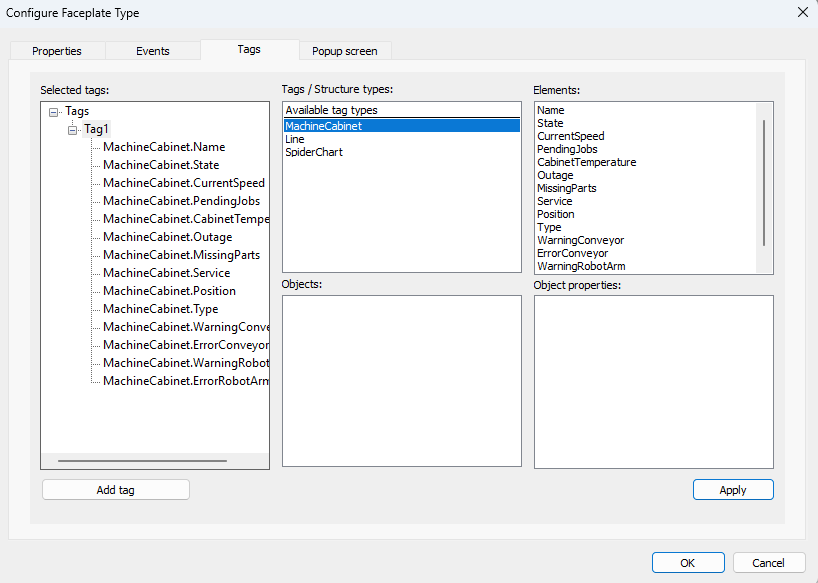Confirm the dialog with OK
Viewport: 818px width, 583px height.
(687, 563)
